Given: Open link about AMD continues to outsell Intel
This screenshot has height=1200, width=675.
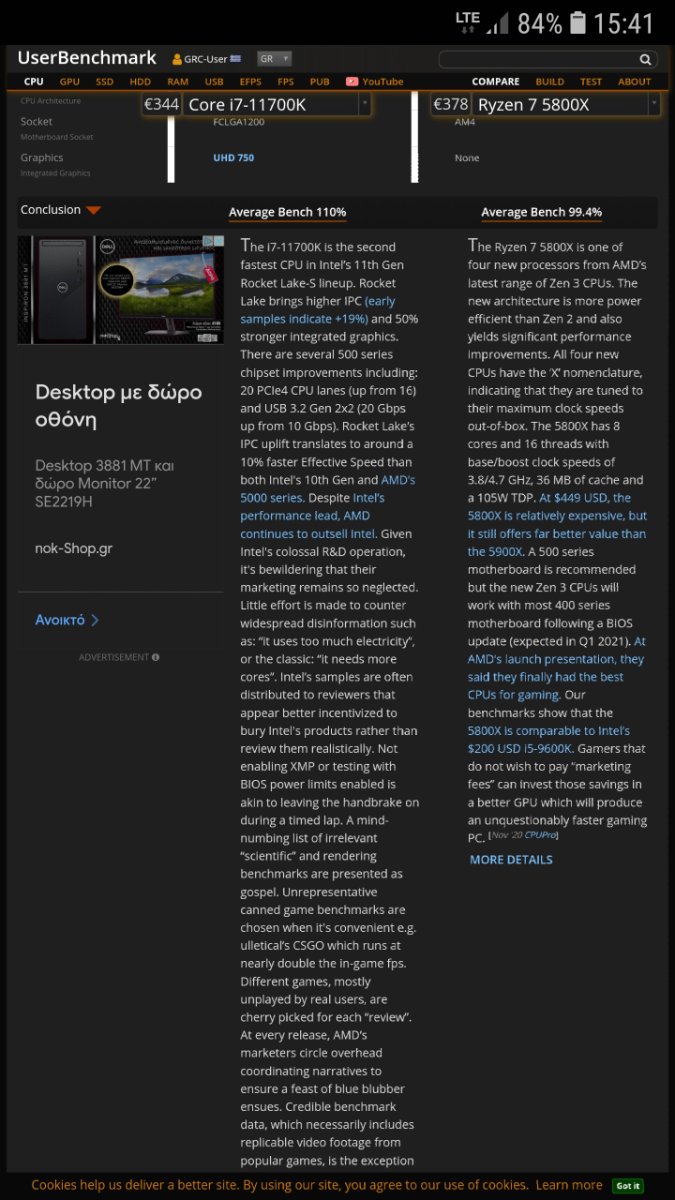Looking at the screenshot, I should click(x=312, y=515).
